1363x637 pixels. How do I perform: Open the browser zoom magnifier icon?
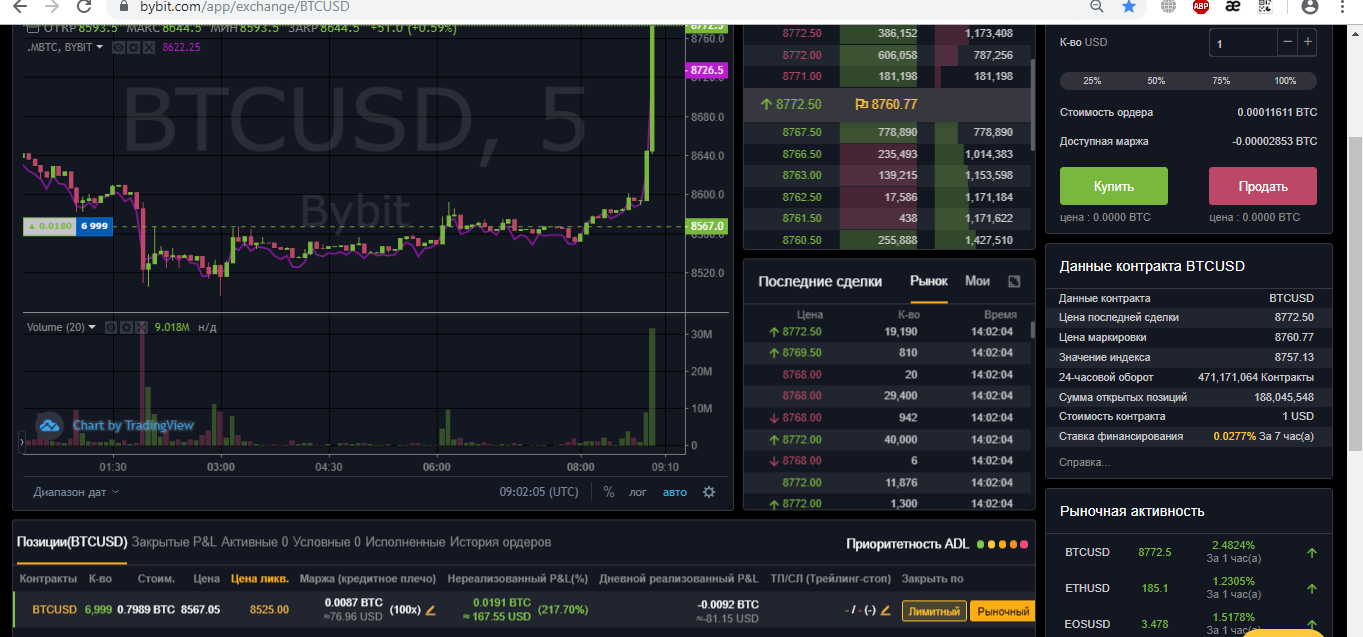(1097, 7)
